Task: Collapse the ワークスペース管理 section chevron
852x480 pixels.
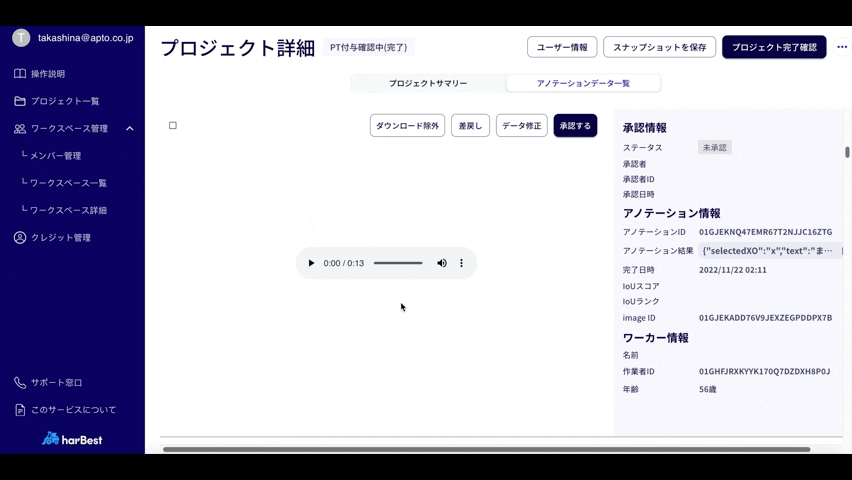Action: click(x=130, y=129)
